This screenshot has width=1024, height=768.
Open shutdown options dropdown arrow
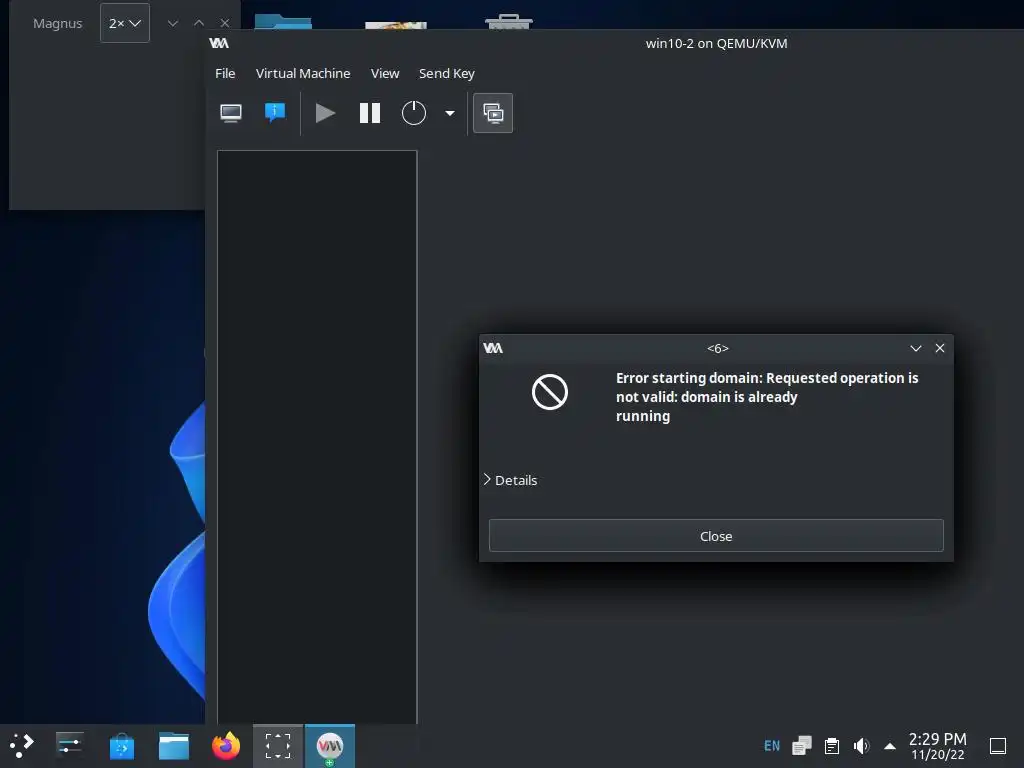point(450,113)
